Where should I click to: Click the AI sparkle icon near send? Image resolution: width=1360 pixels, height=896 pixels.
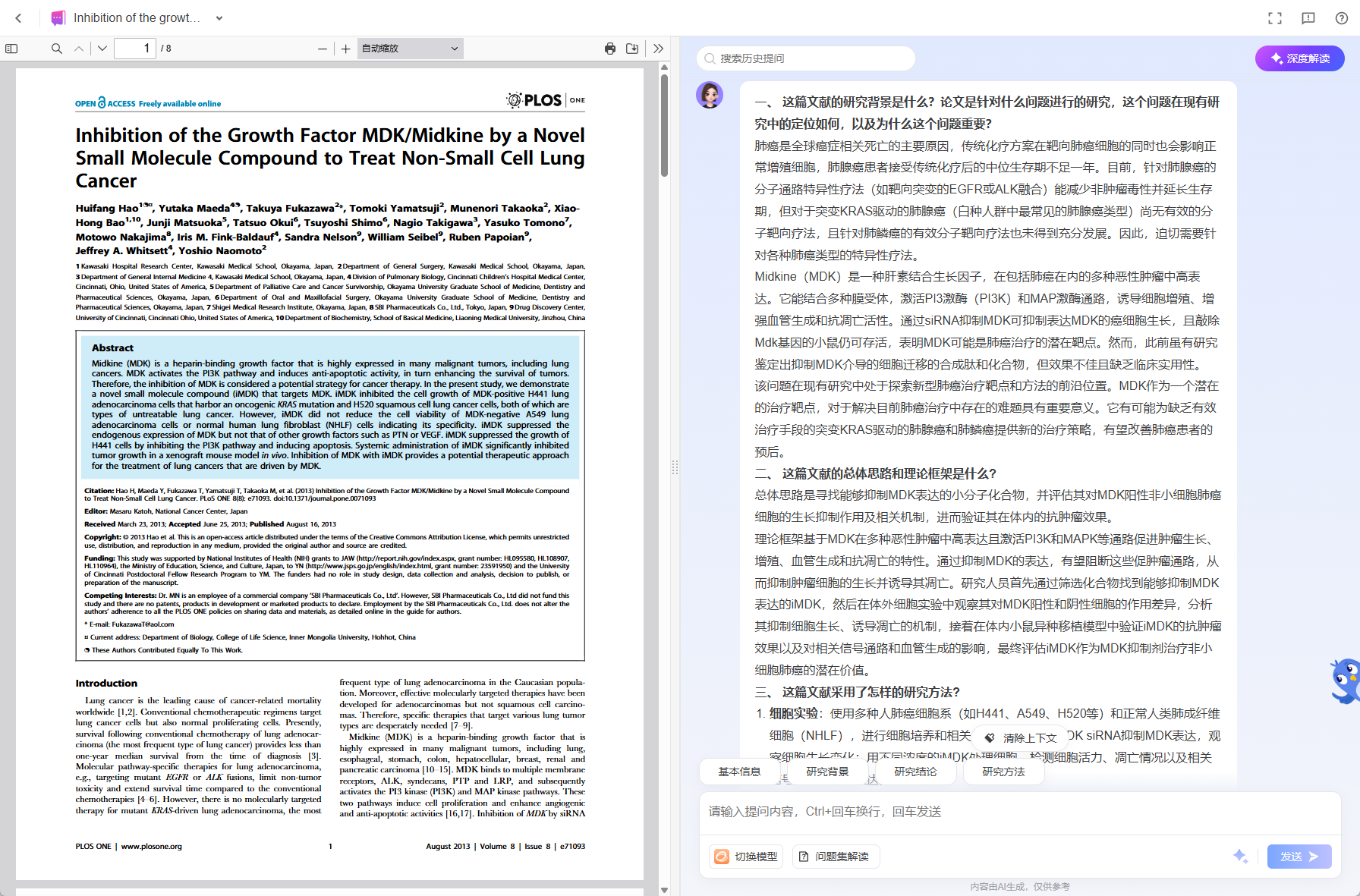1241,857
